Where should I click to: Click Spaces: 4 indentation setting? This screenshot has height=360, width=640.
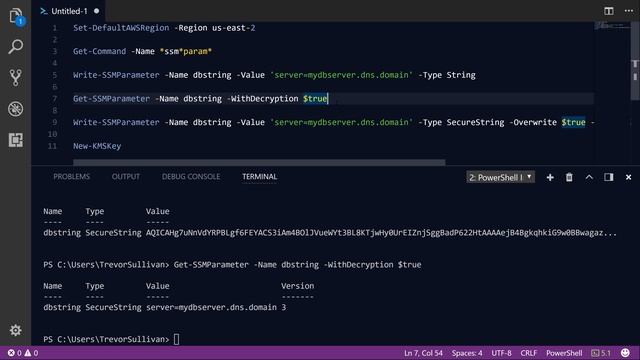[467, 353]
